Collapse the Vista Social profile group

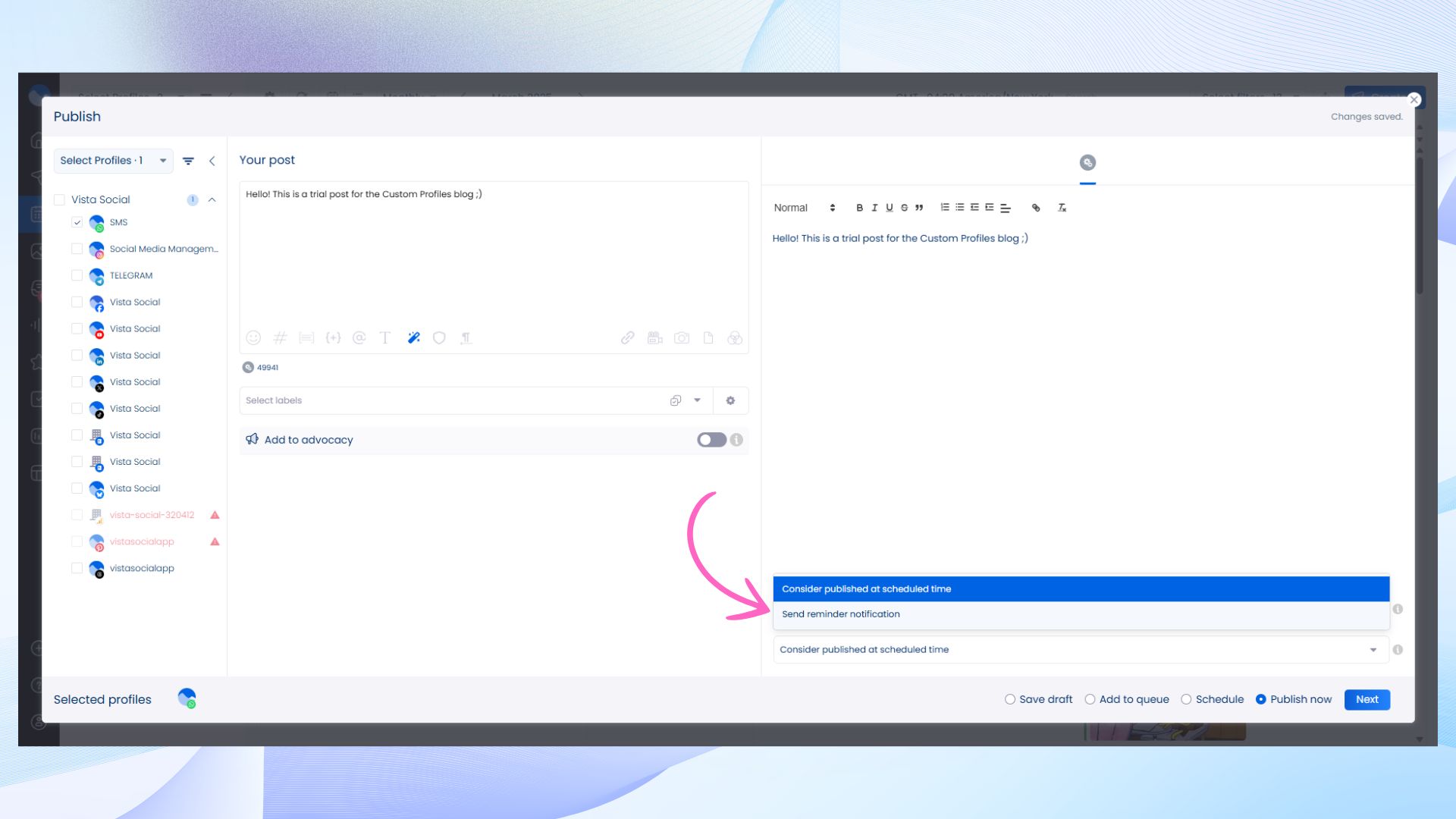tap(212, 199)
